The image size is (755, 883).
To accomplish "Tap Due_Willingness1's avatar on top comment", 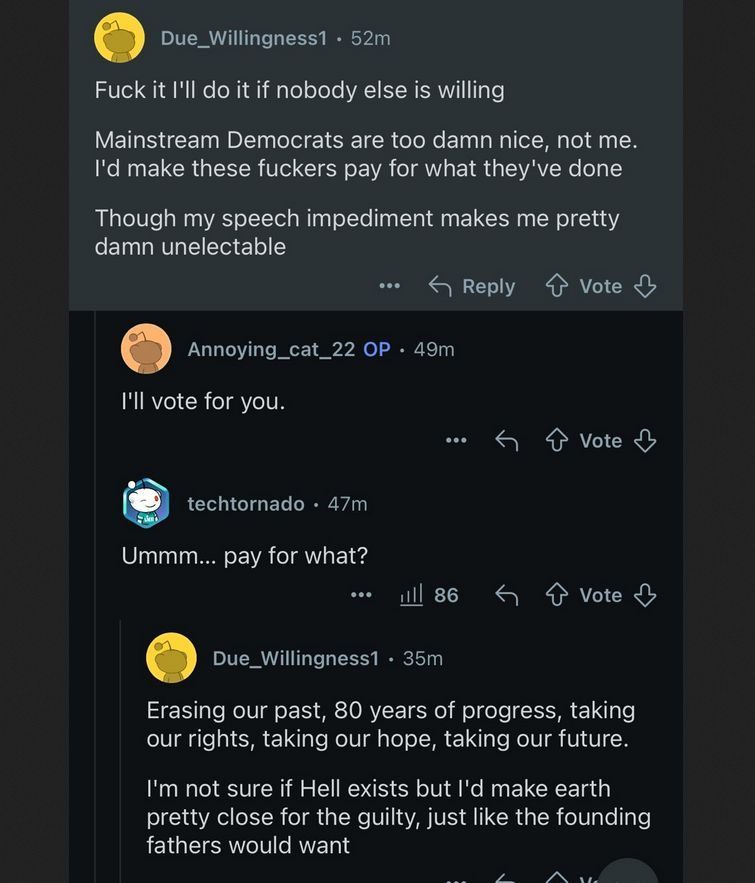I will [x=119, y=38].
